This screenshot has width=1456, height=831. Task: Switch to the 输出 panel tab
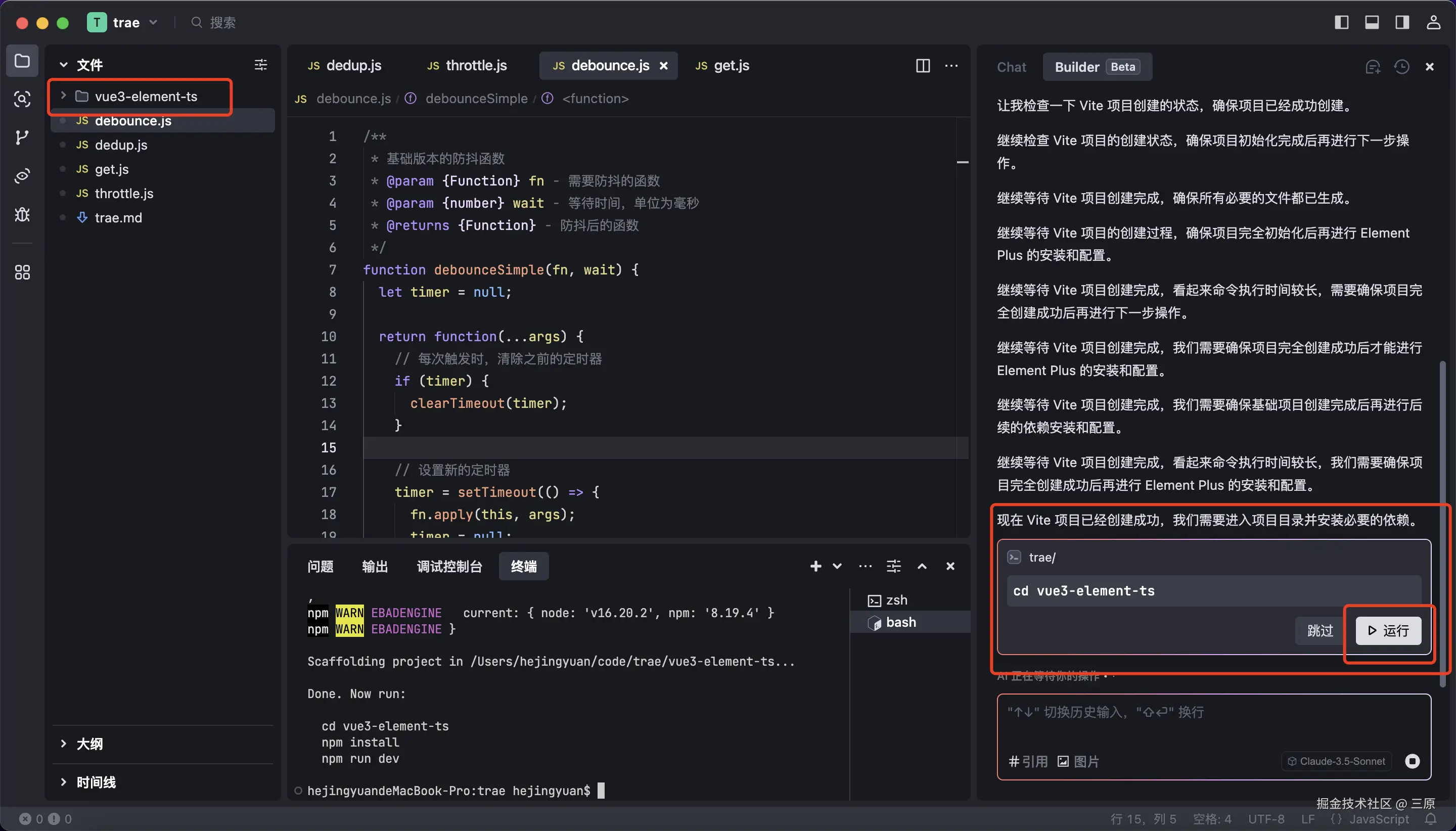[x=375, y=566]
